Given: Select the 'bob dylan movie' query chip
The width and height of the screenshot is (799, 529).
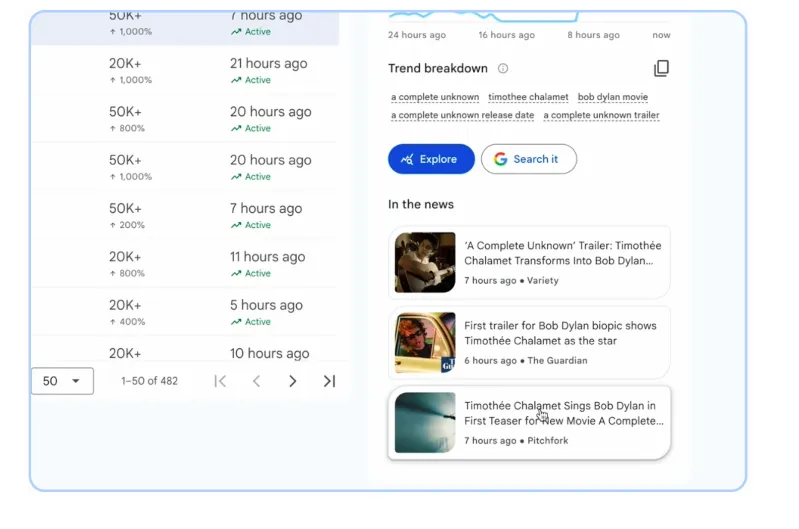Looking at the screenshot, I should click(612, 97).
